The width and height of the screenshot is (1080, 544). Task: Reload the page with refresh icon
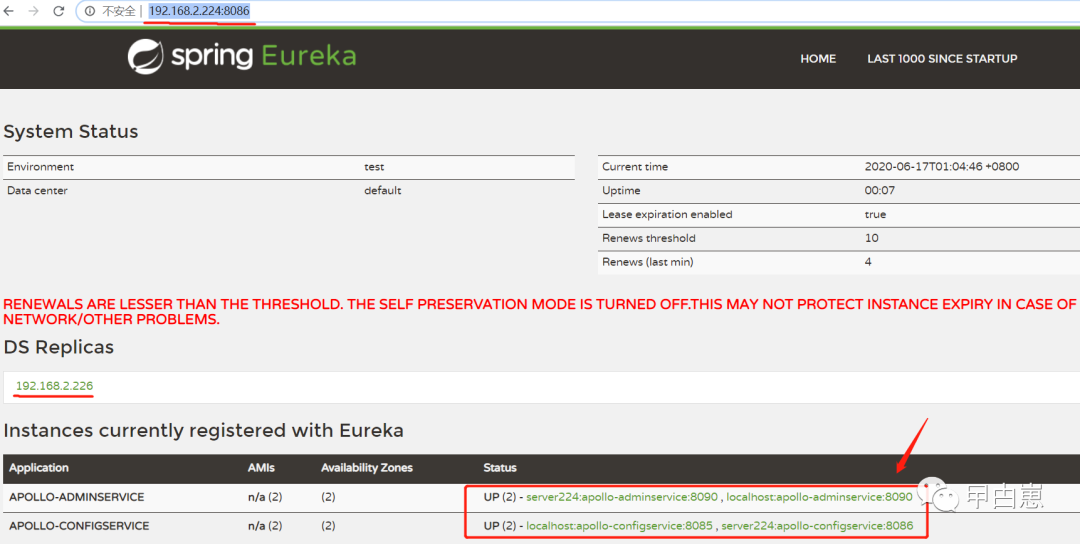tap(59, 11)
